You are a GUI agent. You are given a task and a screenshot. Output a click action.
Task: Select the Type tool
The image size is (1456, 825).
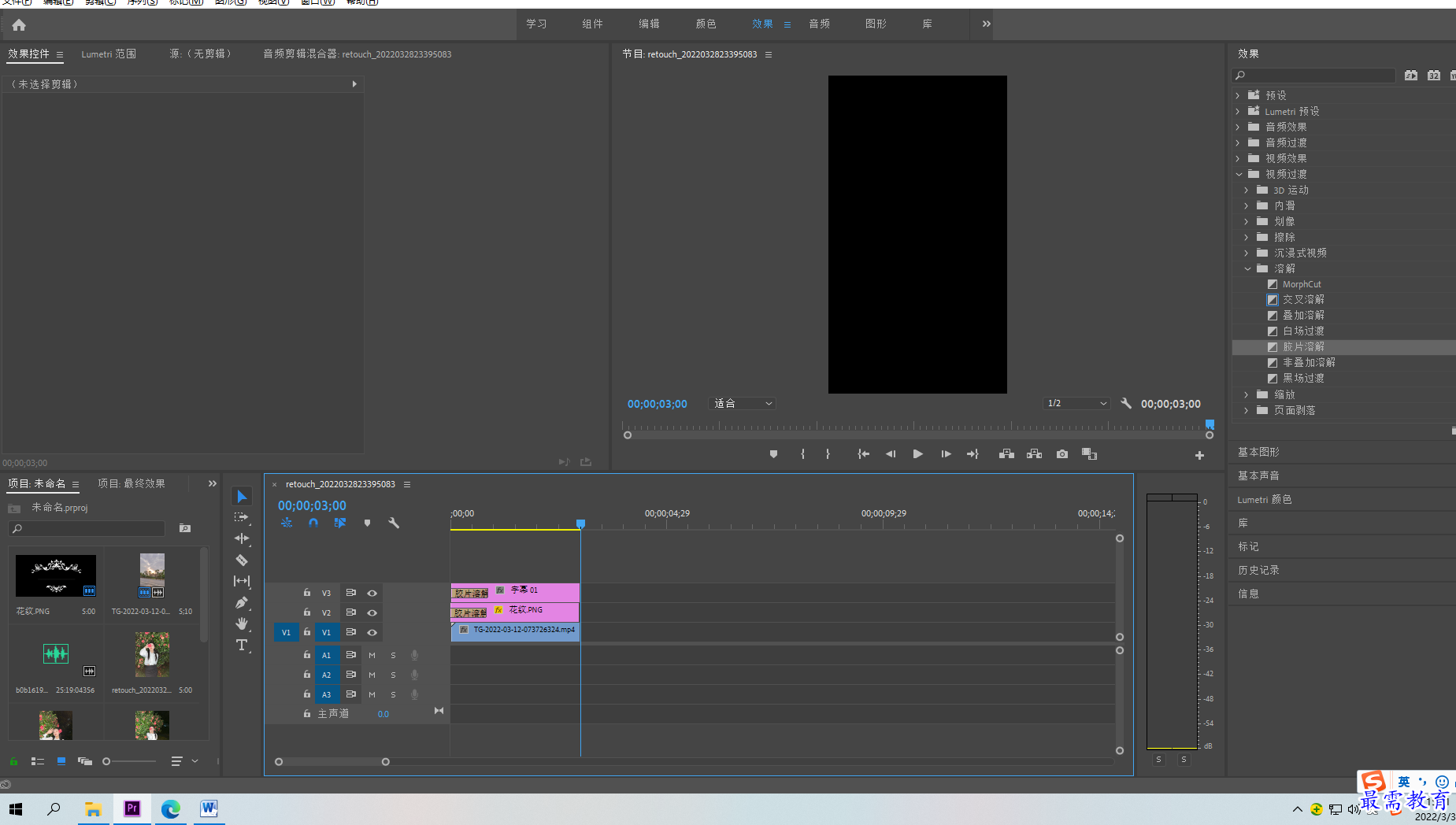click(242, 645)
